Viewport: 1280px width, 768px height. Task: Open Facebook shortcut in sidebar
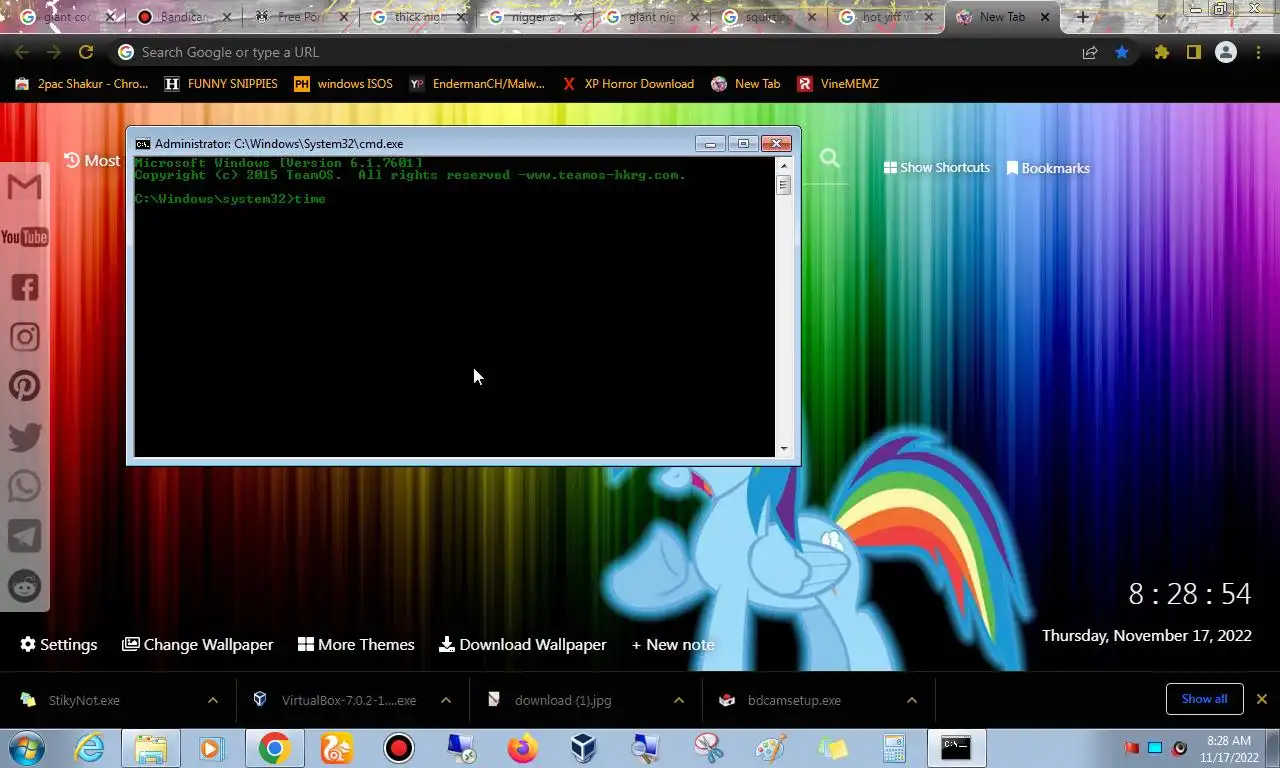pos(24,287)
